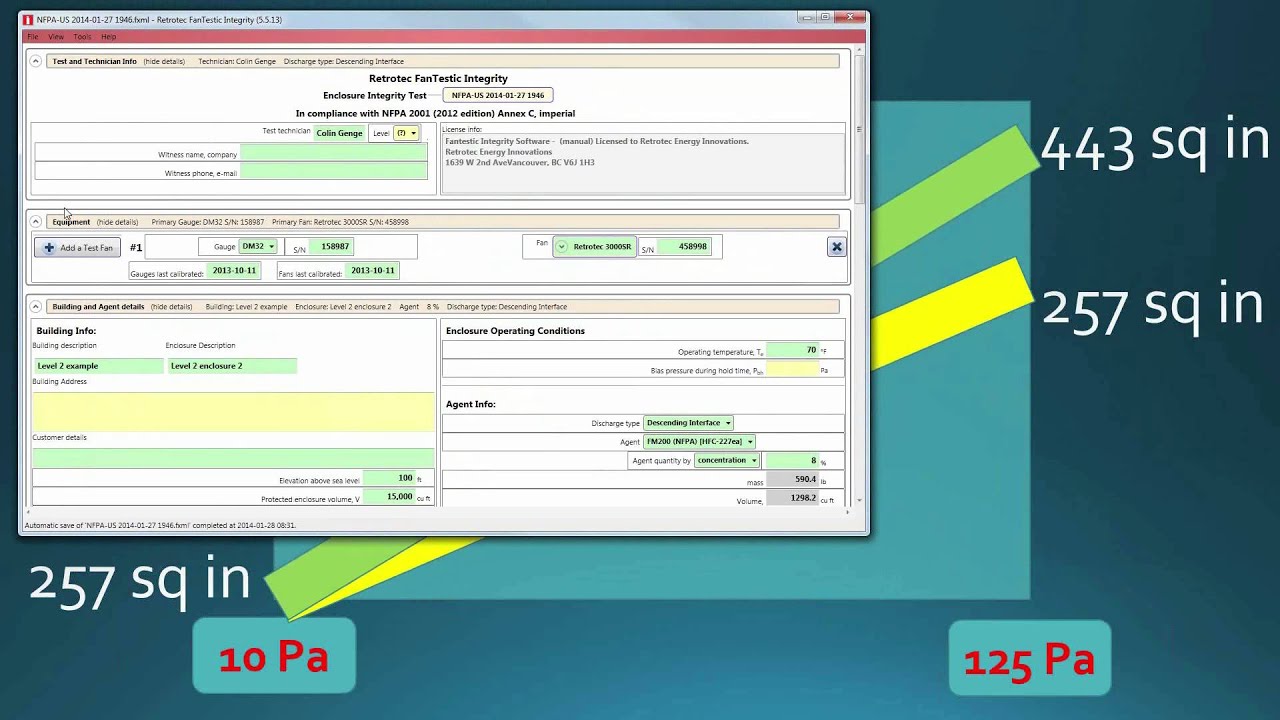The width and height of the screenshot is (1280, 720).
Task: Open the Tools menu
Action: pos(82,37)
